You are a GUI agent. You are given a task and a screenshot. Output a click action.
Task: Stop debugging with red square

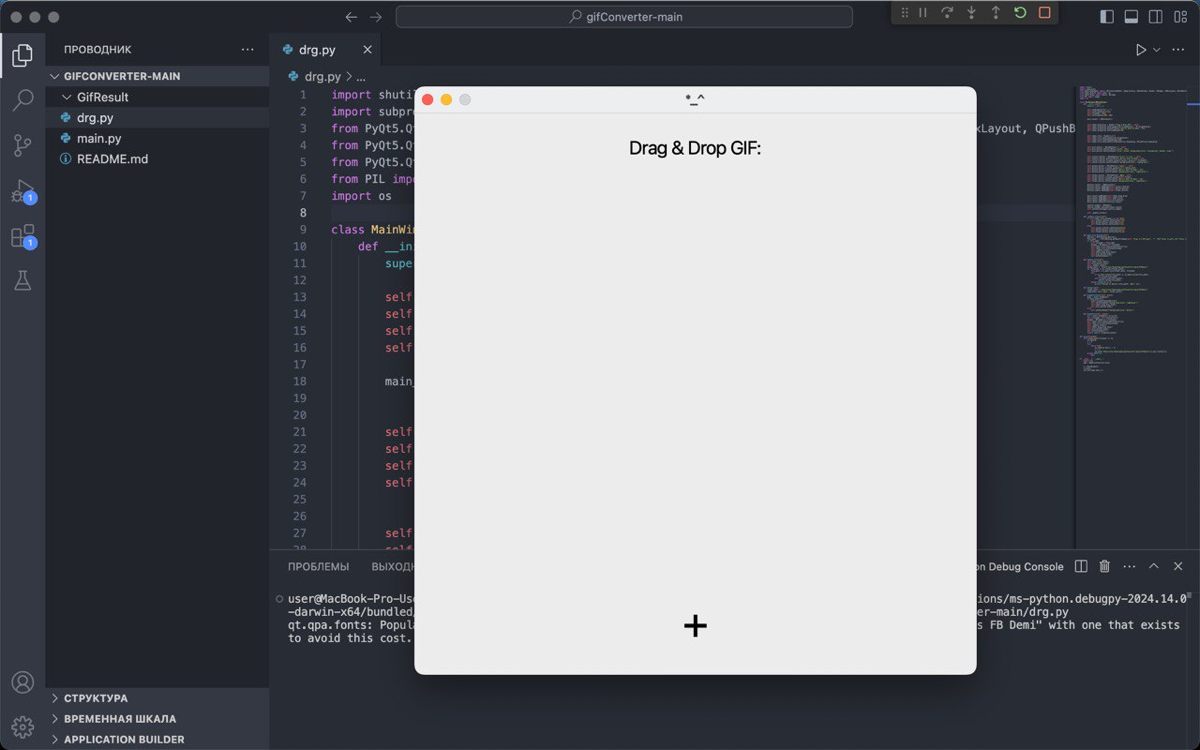(x=1044, y=13)
